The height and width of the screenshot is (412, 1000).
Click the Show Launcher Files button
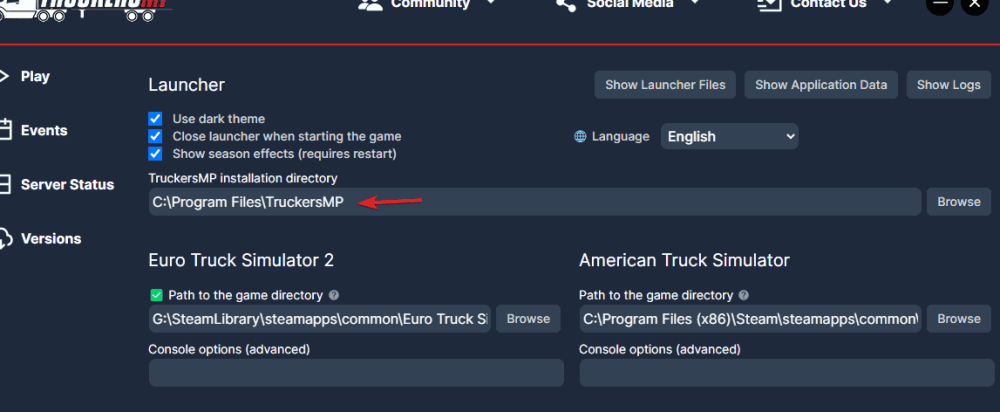click(665, 85)
